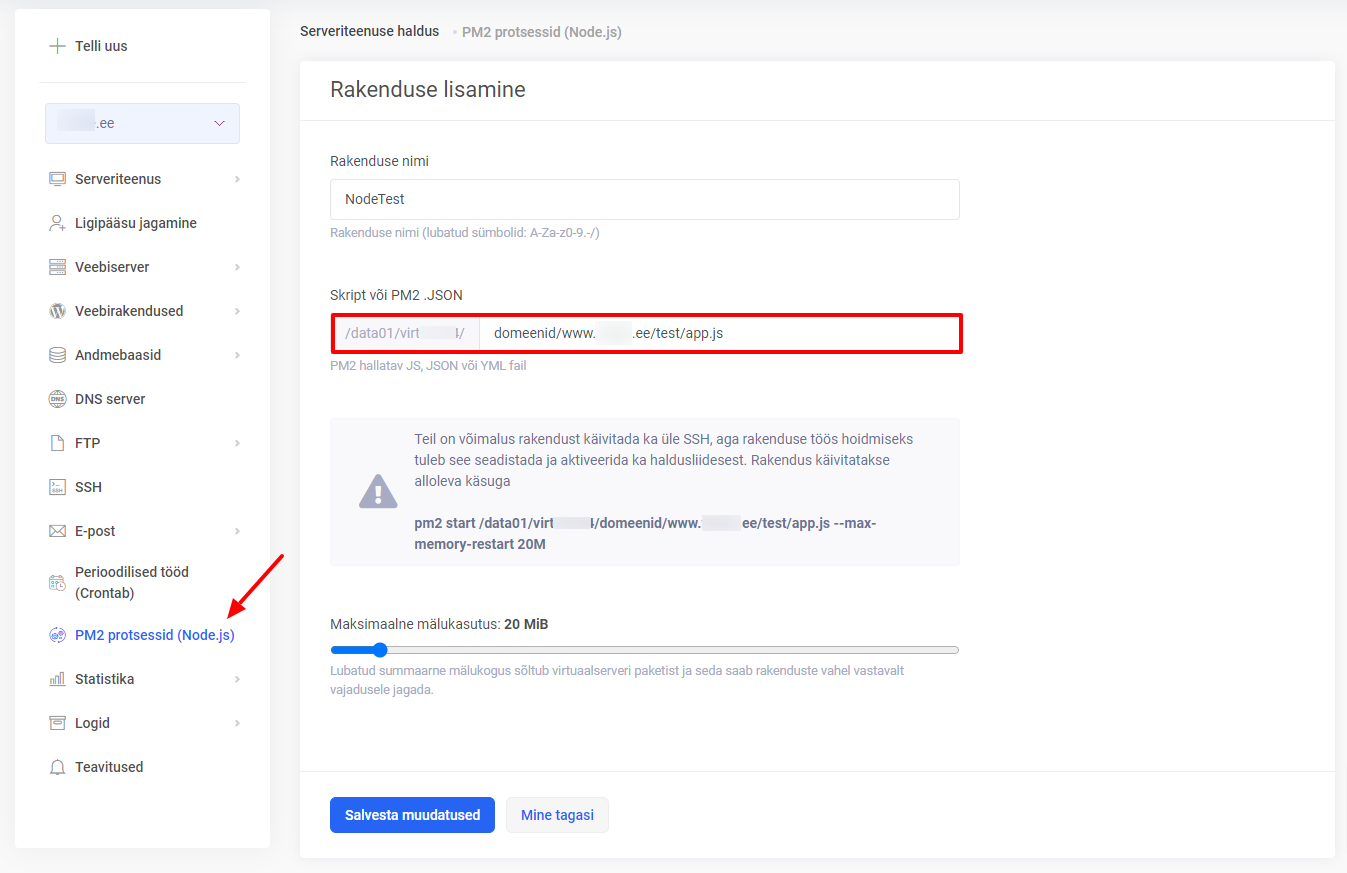1347x873 pixels.
Task: Click the Teavitused bell icon
Action: pyautogui.click(x=57, y=767)
